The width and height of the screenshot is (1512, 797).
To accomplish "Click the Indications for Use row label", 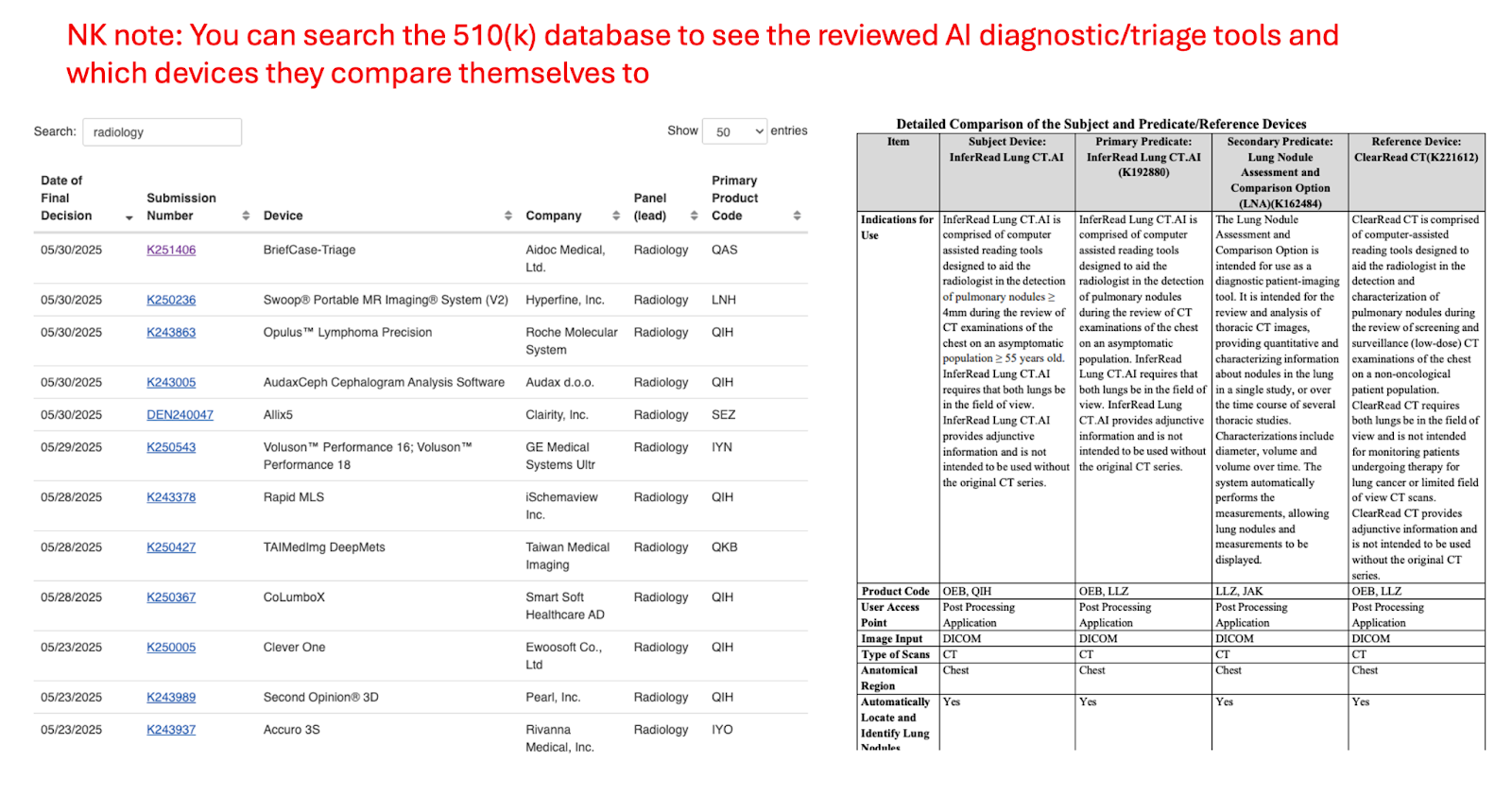I will [x=897, y=227].
